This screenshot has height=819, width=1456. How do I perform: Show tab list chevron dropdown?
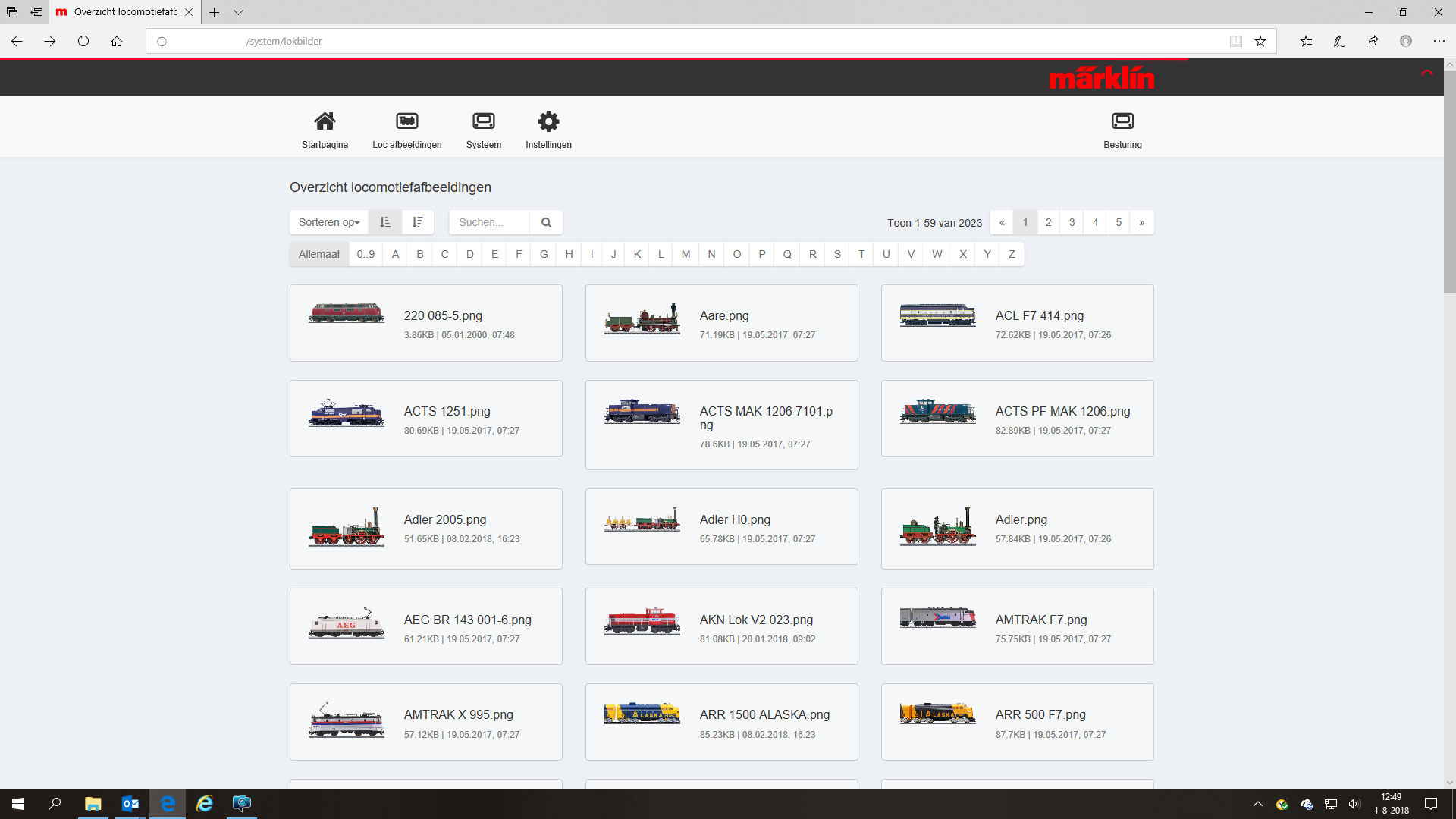click(x=238, y=12)
